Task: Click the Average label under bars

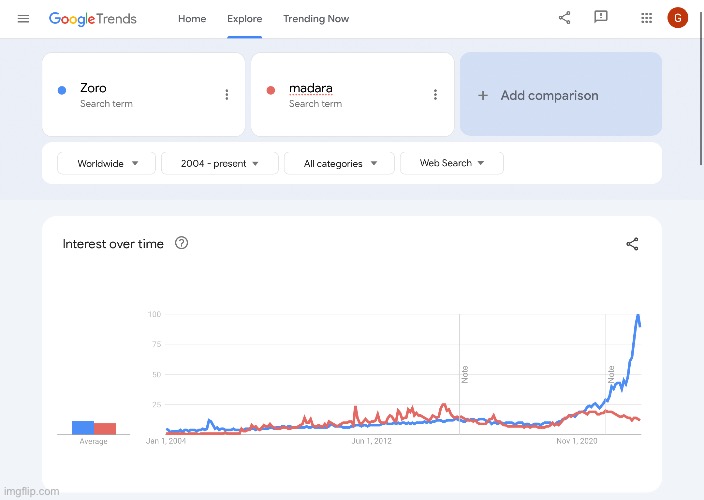Action: [x=93, y=441]
